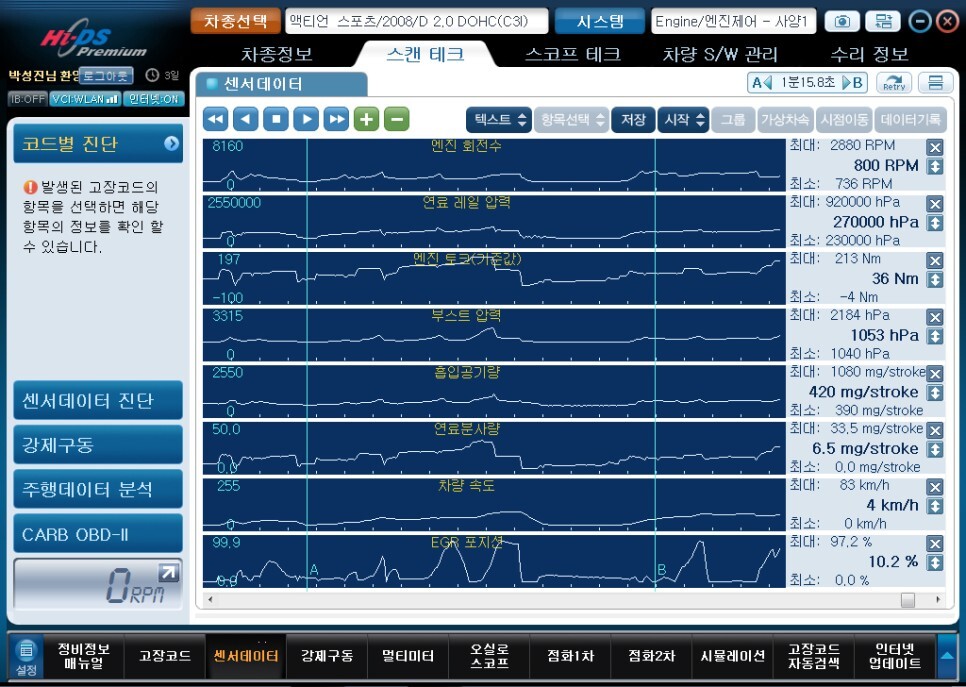The height and width of the screenshot is (687, 966).
Task: Click the 차종선택 vehicle selection button
Action: 235,22
